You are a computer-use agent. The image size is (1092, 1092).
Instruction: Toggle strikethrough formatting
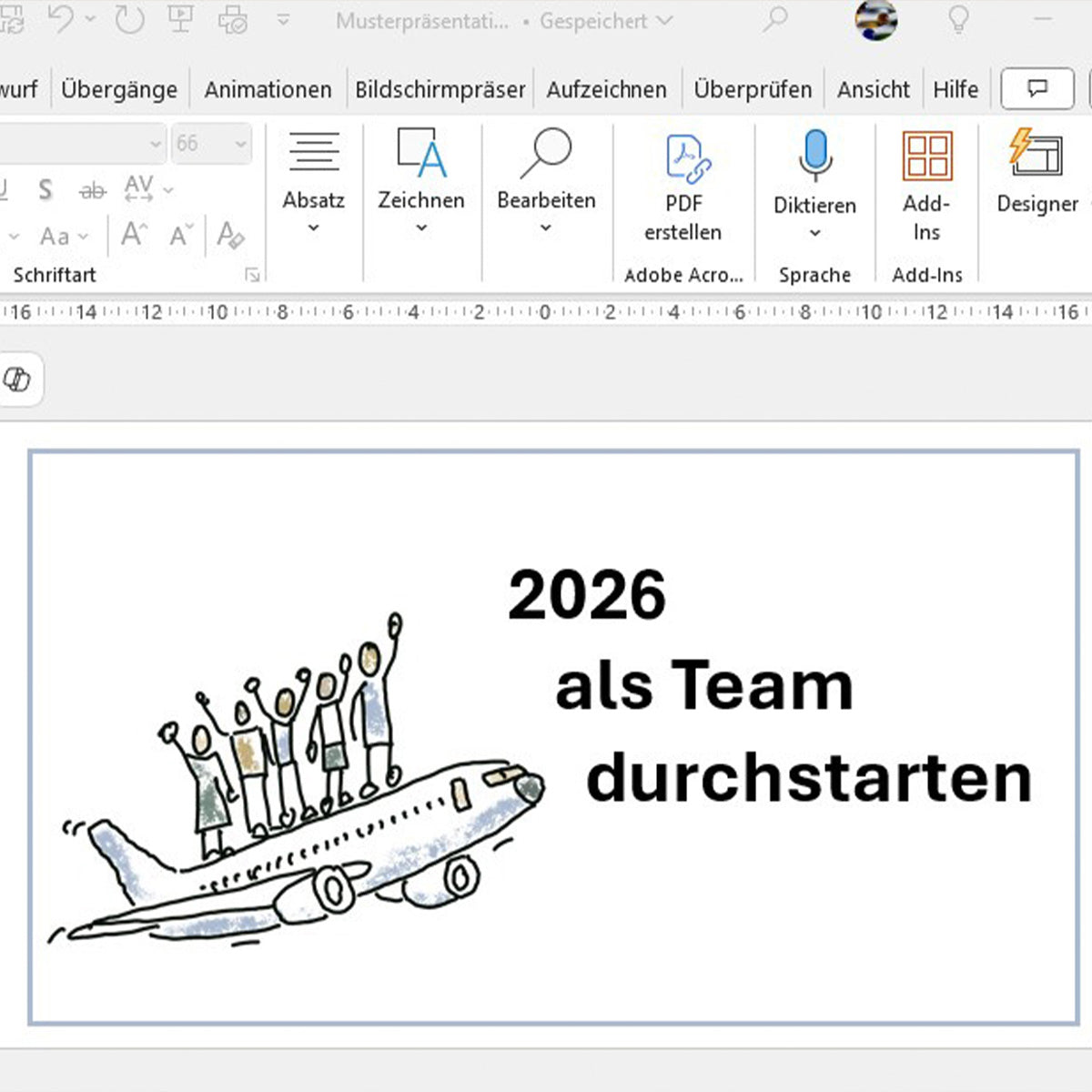[x=92, y=189]
